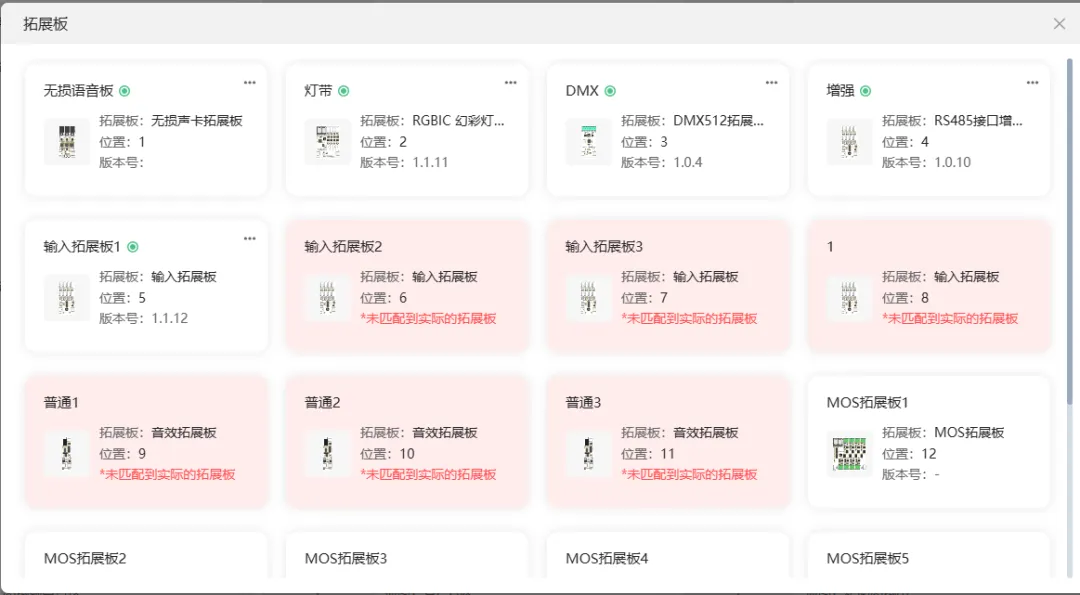Select the MOS拓展板2 card title
The height and width of the screenshot is (595, 1080).
(x=85, y=559)
